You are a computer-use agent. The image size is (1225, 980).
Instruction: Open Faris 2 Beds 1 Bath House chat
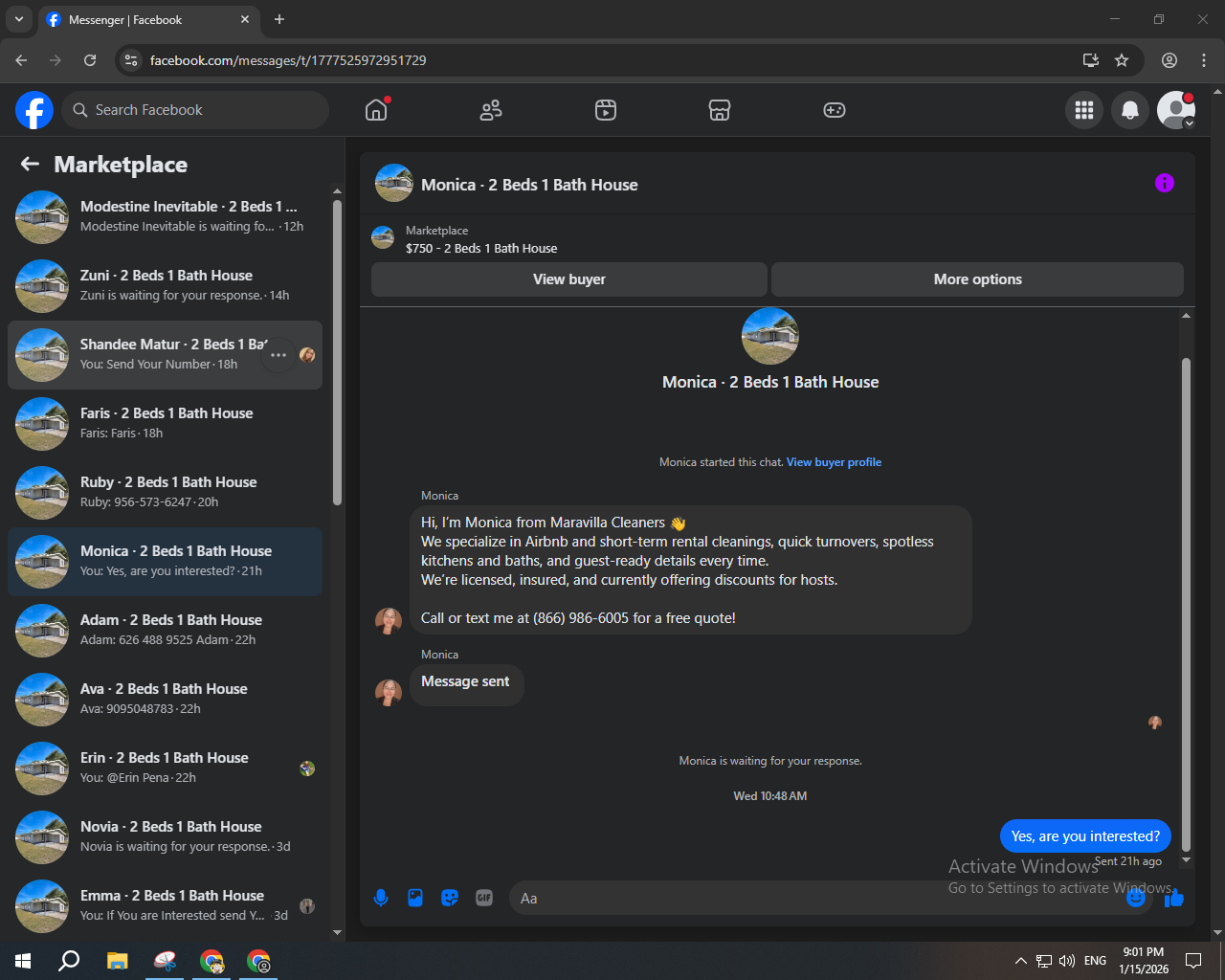click(165, 424)
